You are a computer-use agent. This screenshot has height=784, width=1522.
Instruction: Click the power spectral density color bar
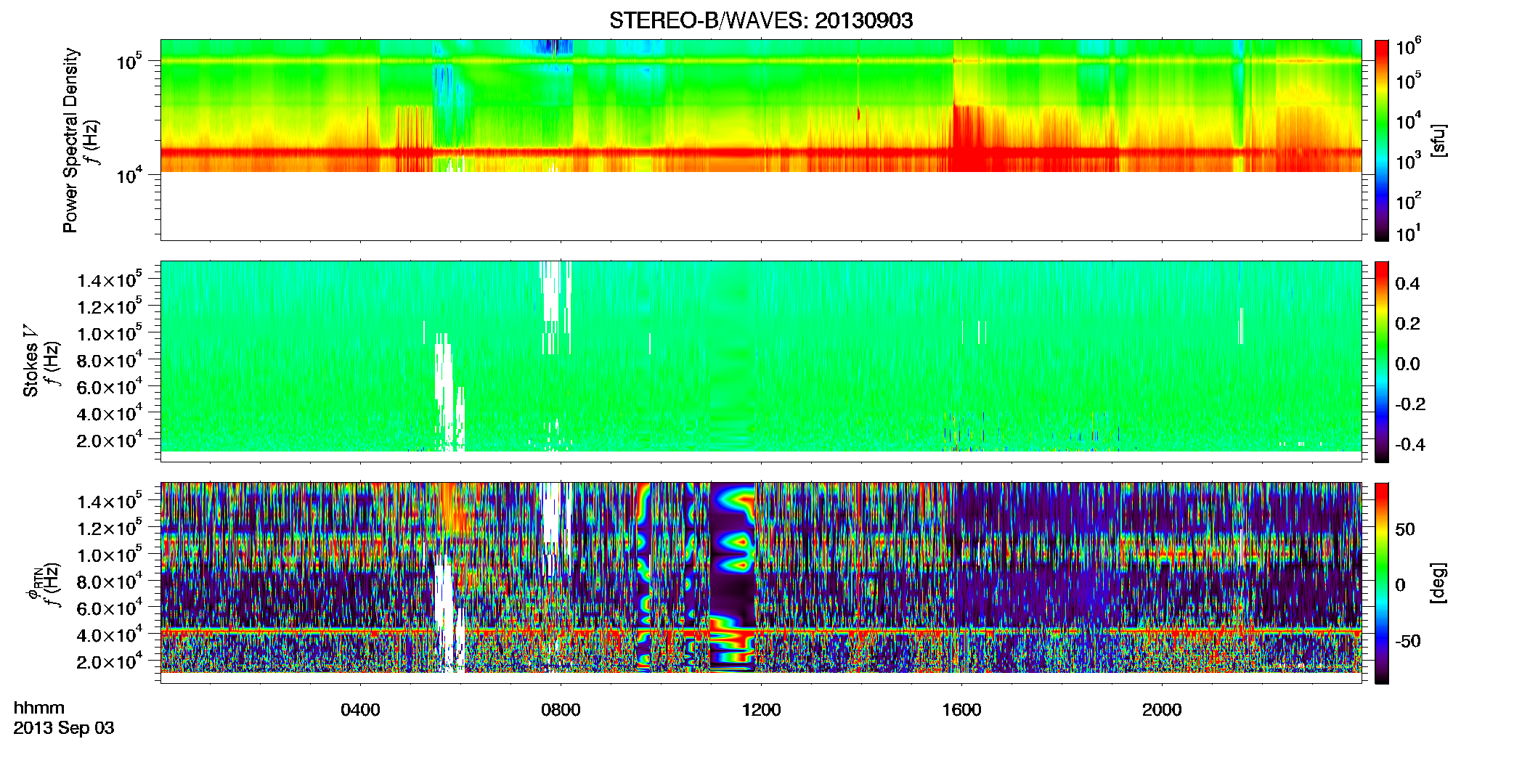1382,140
